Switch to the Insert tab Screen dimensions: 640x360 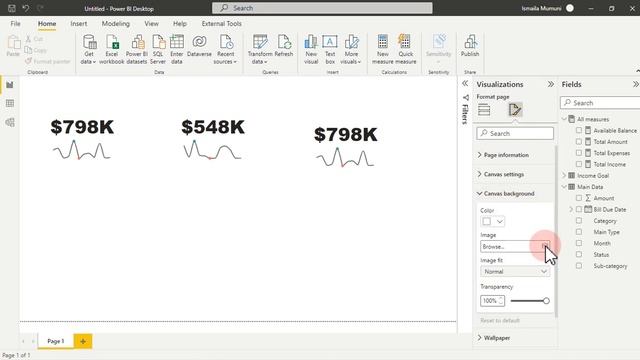(79, 24)
